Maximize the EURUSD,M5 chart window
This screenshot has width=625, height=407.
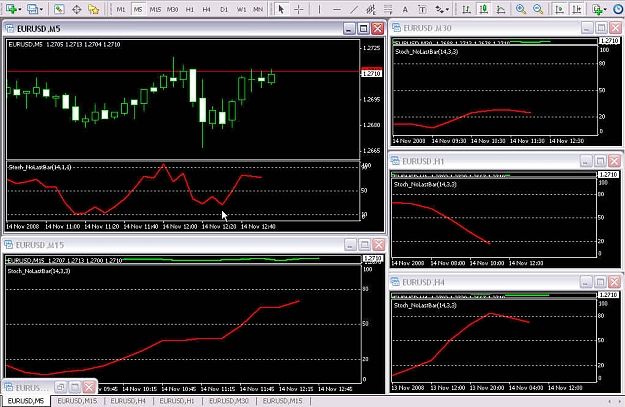pyautogui.click(x=363, y=28)
